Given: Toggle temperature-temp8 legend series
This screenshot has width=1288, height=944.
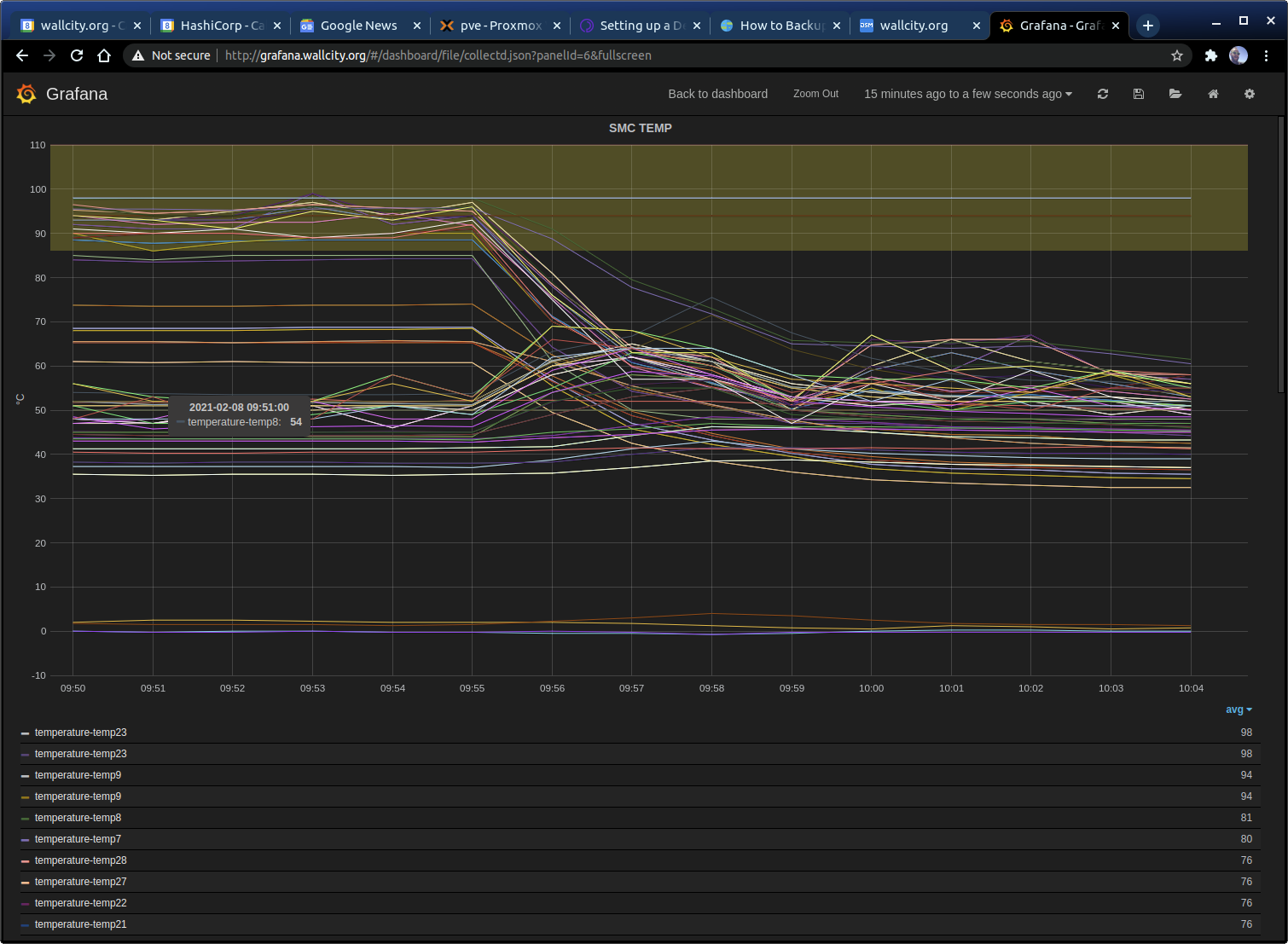Looking at the screenshot, I should [78, 818].
